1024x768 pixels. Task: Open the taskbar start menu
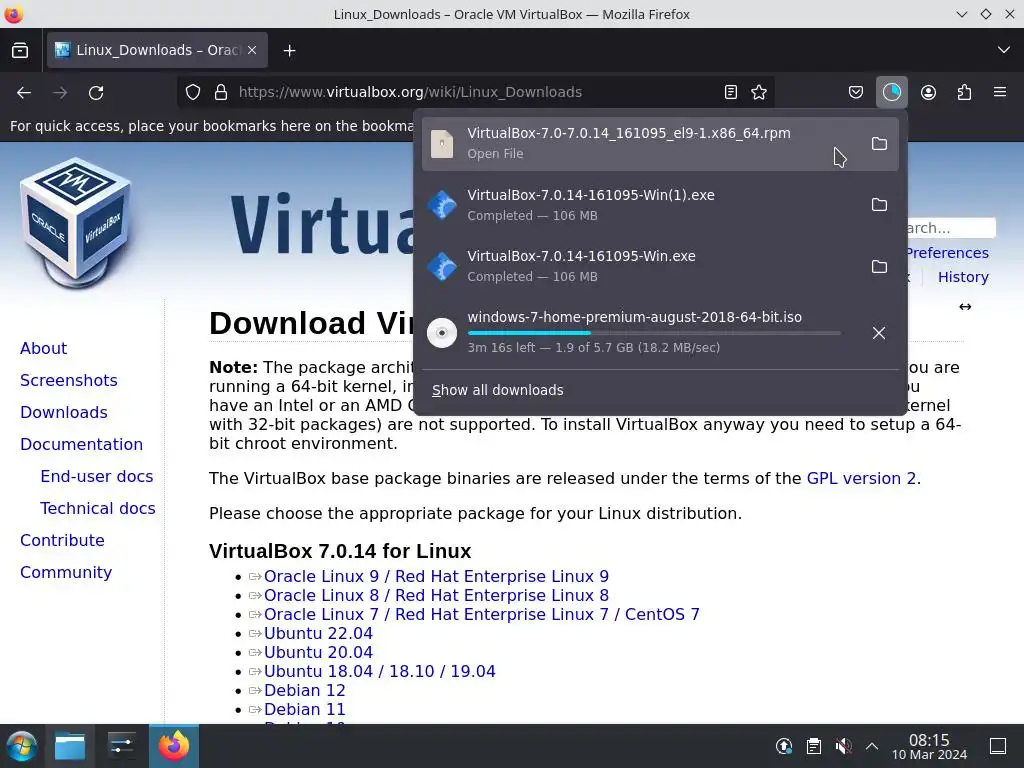tap(22, 746)
